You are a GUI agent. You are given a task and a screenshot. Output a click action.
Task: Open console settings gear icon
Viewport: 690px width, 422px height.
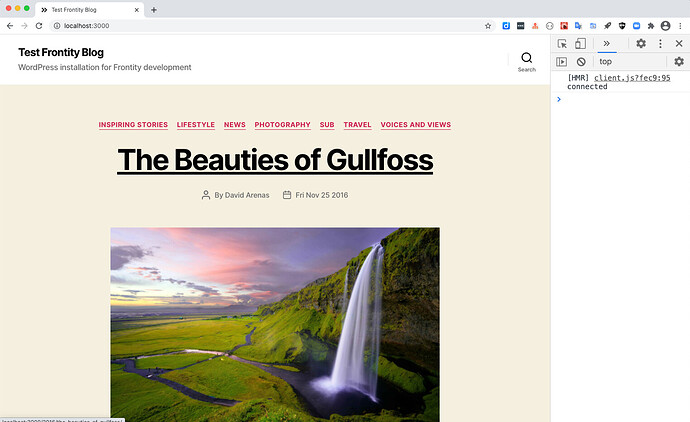(679, 62)
